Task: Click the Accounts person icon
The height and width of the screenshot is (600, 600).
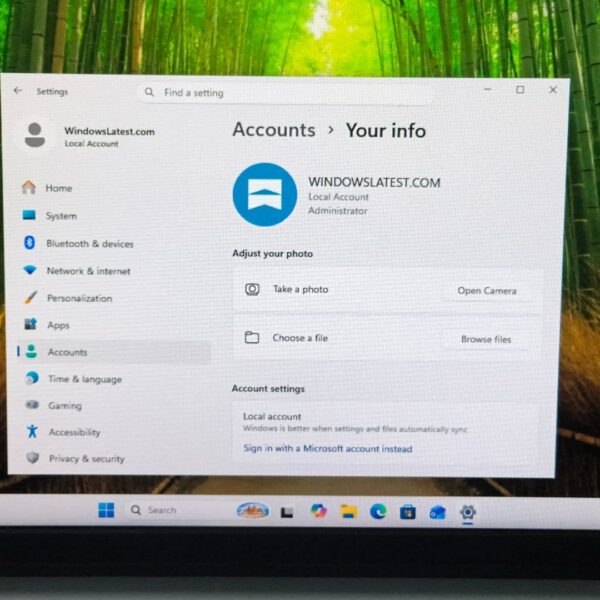Action: tap(31, 351)
